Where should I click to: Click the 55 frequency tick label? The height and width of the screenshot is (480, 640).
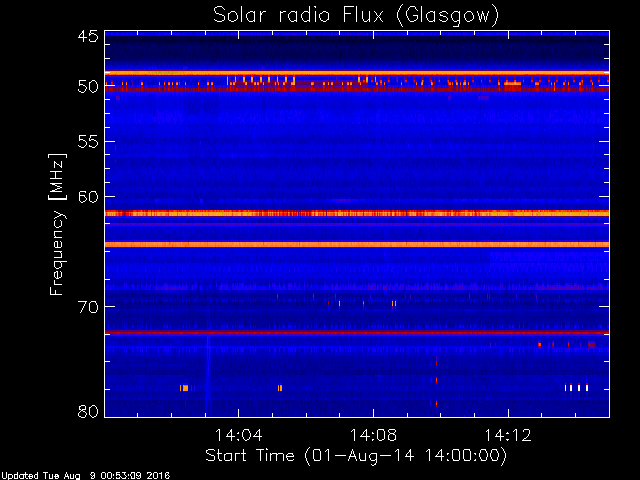pyautogui.click(x=88, y=142)
